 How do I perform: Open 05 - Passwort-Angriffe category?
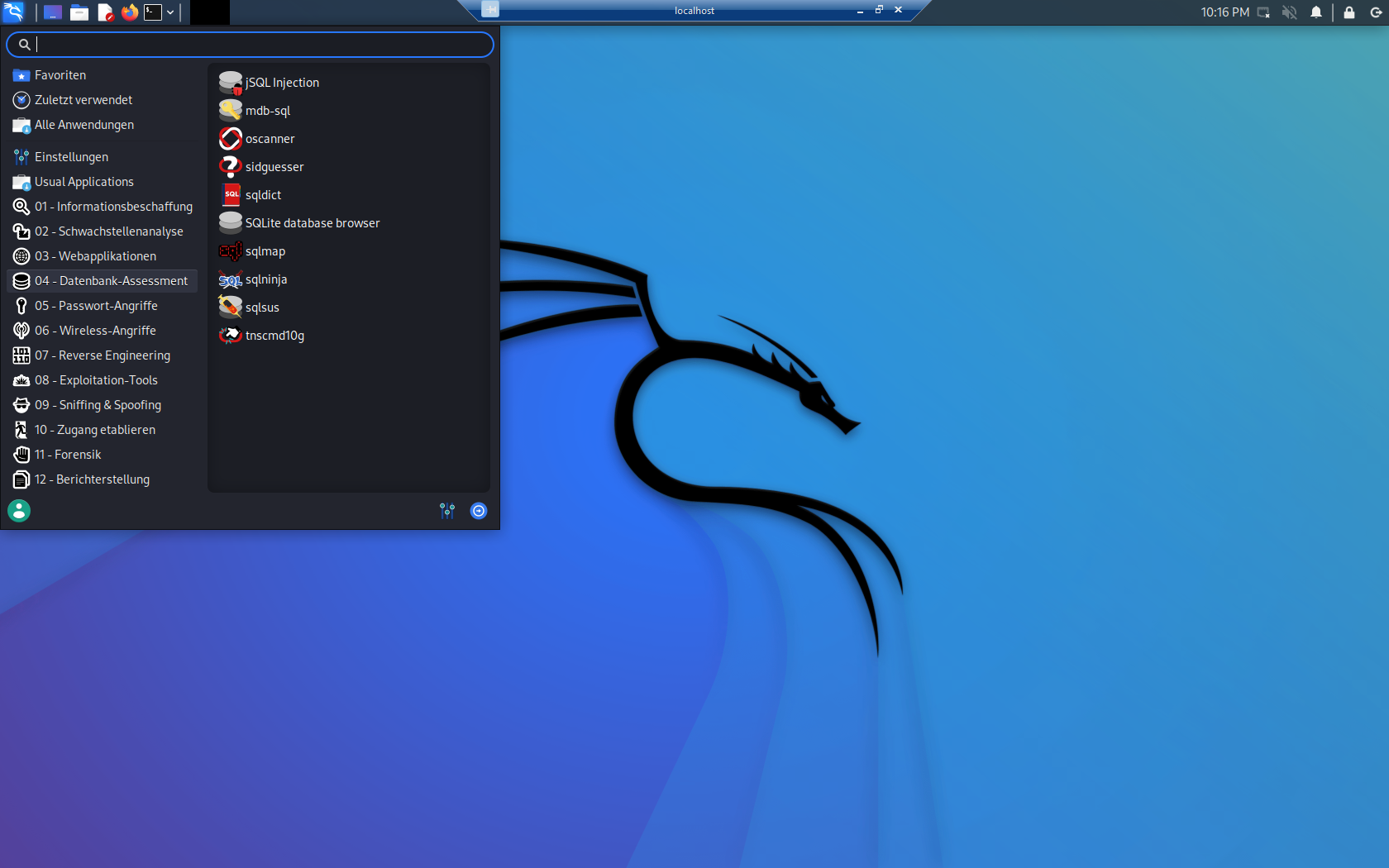point(103,306)
